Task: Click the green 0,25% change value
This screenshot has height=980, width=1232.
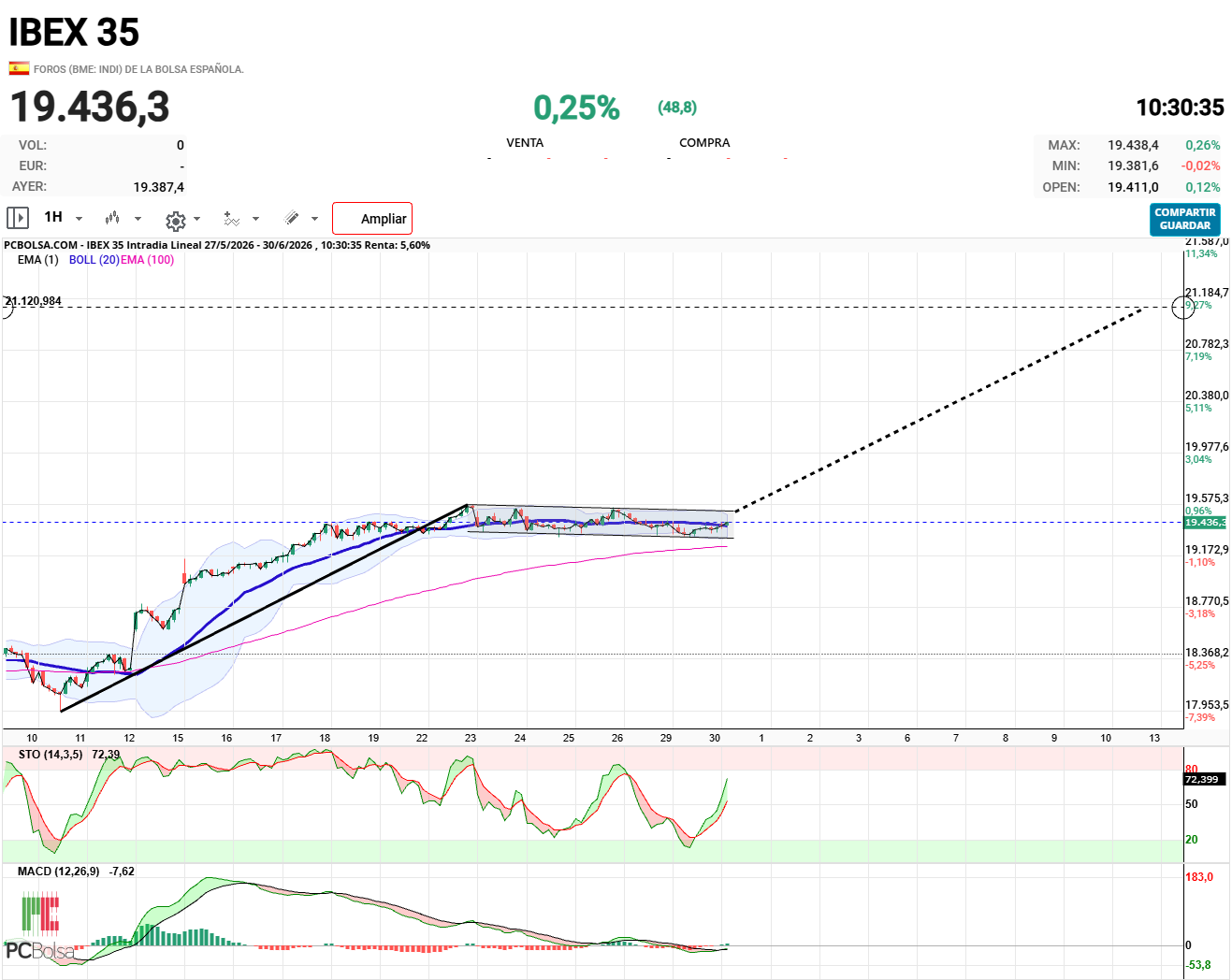Action: coord(576,108)
